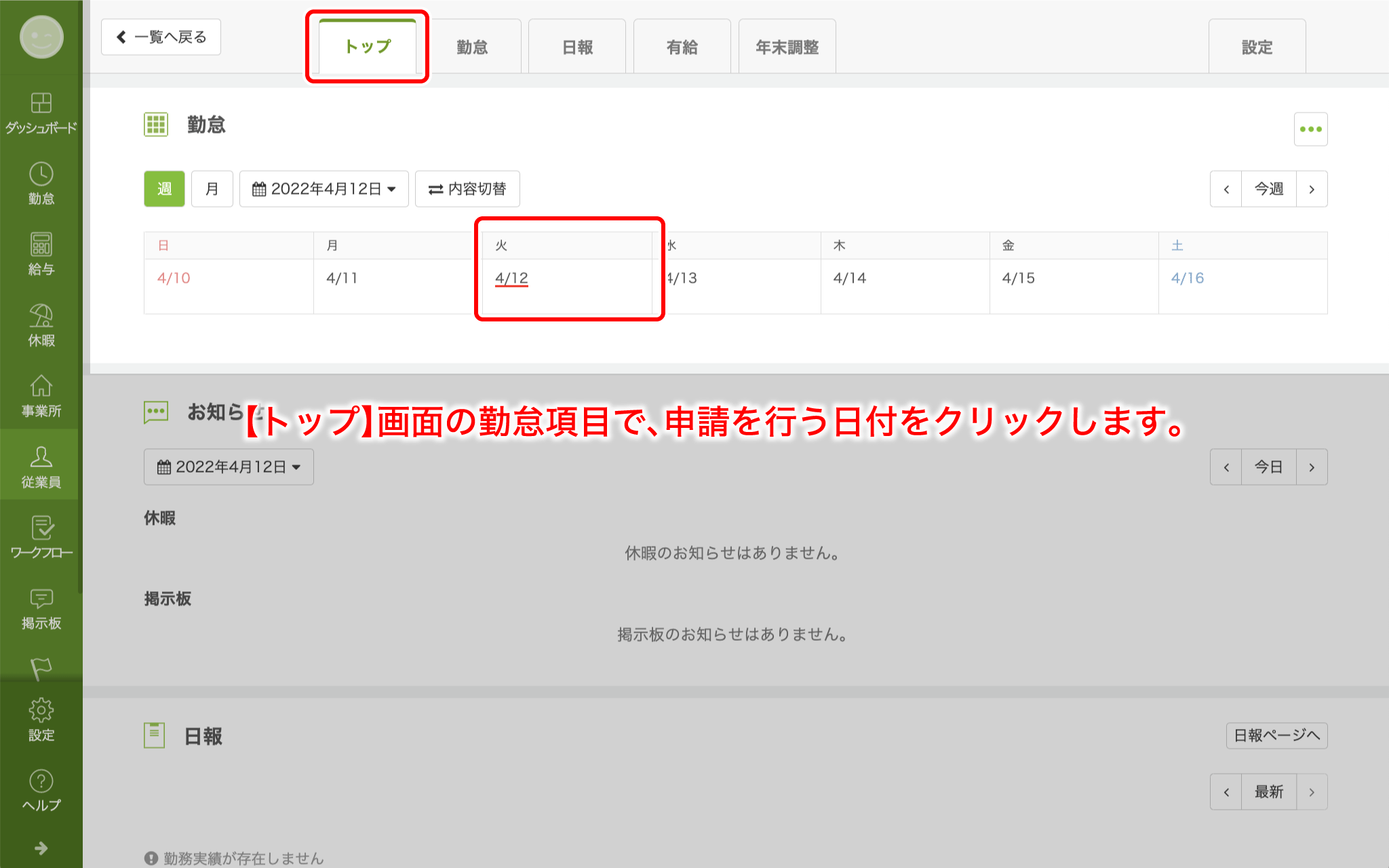Click the 日報ページへ button
This screenshot has width=1389, height=868.
tap(1276, 736)
